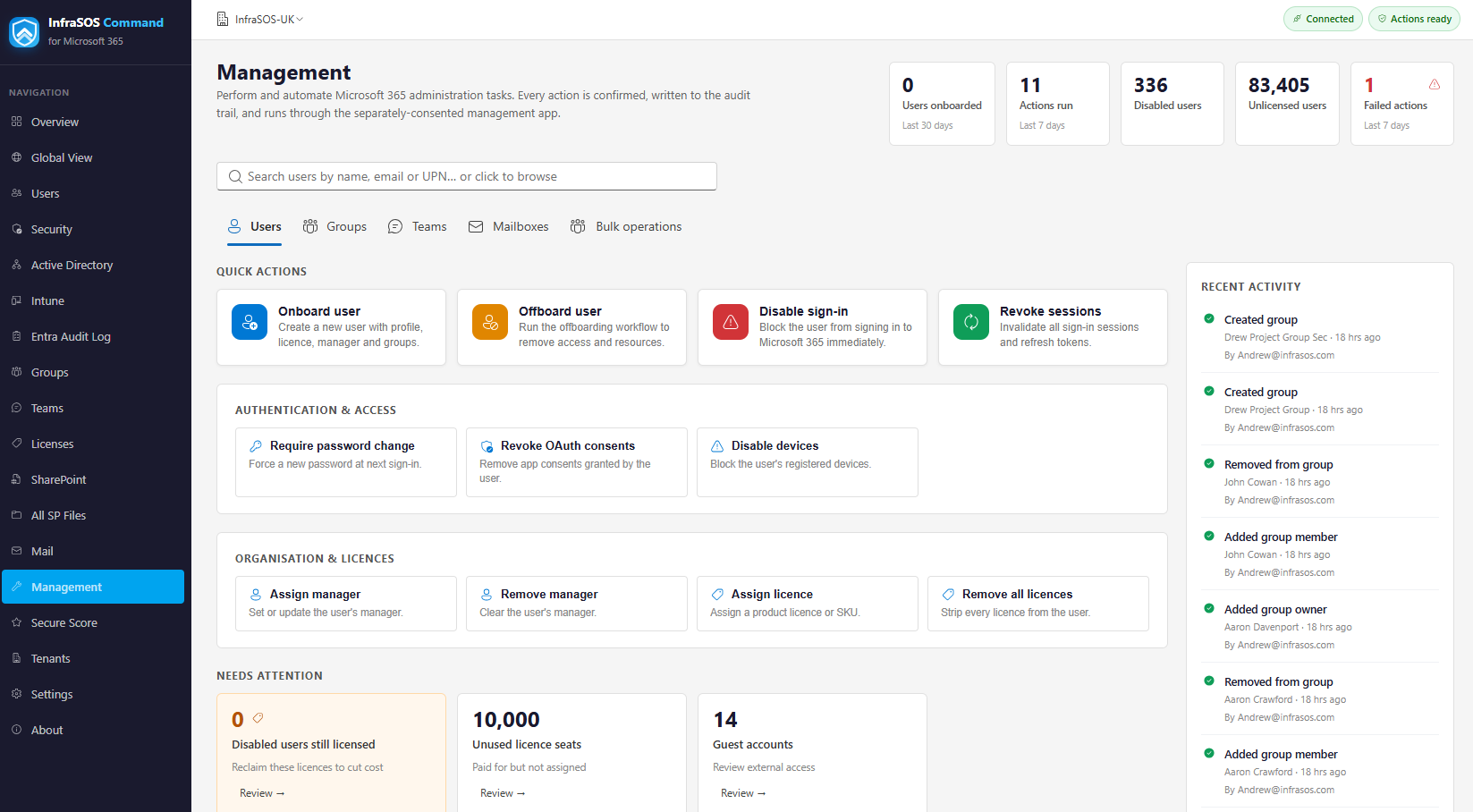Click the triangle icon beside Disable devices
Viewport: 1473px width, 812px height.
pyautogui.click(x=717, y=445)
